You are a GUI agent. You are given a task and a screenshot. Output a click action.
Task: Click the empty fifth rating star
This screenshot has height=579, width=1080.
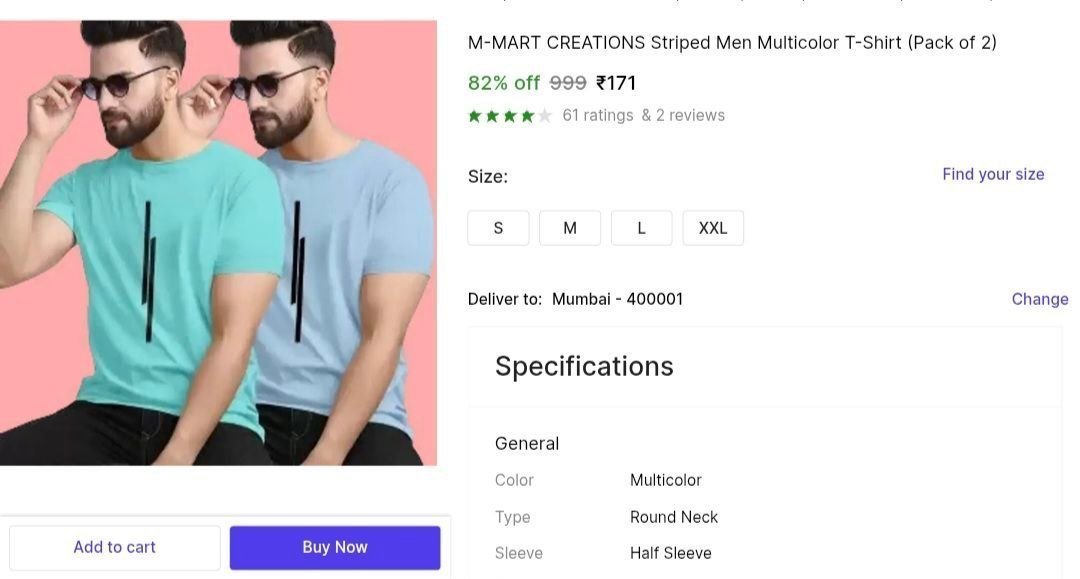(x=545, y=116)
